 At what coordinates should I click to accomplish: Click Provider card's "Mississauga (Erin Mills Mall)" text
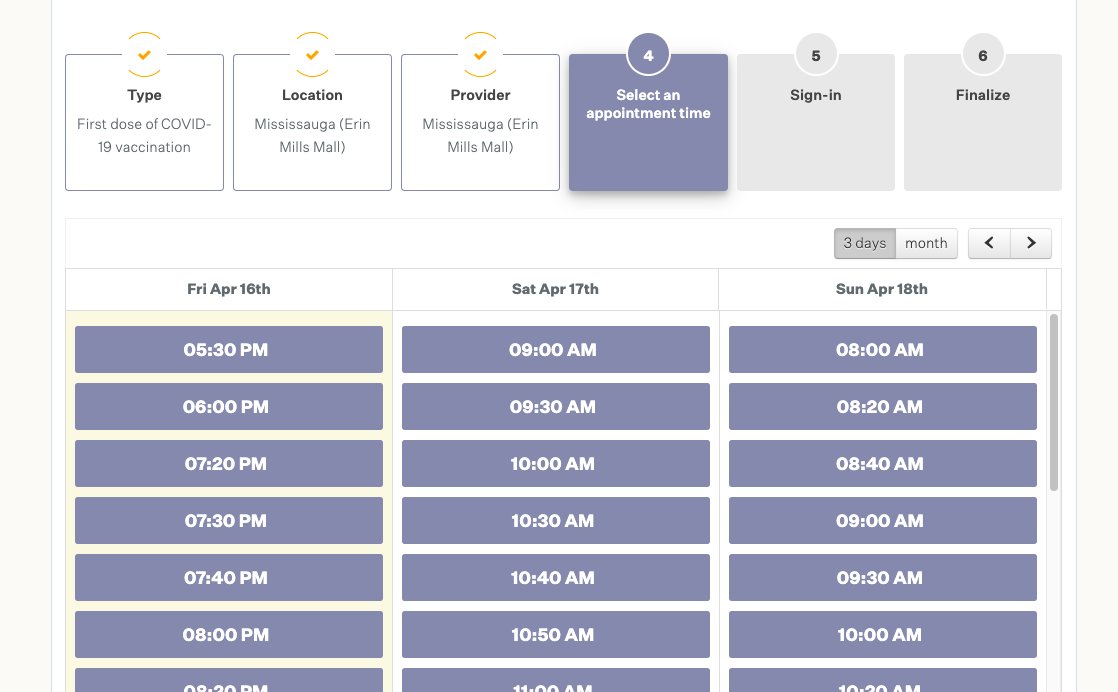coord(481,135)
